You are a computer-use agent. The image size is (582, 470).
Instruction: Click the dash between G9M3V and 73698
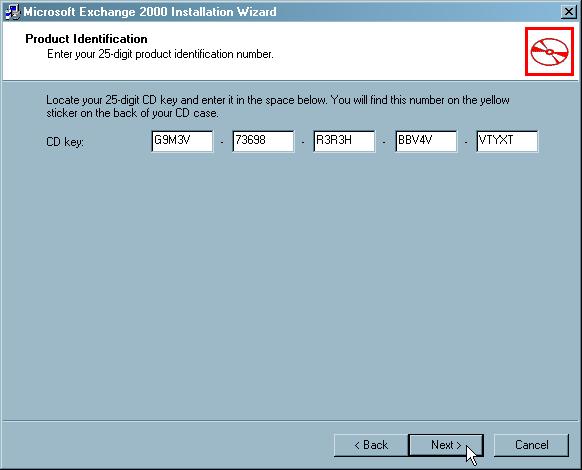pos(222,142)
